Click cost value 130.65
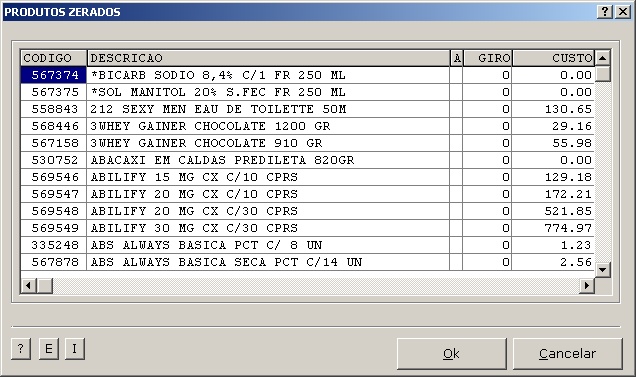 pos(568,109)
